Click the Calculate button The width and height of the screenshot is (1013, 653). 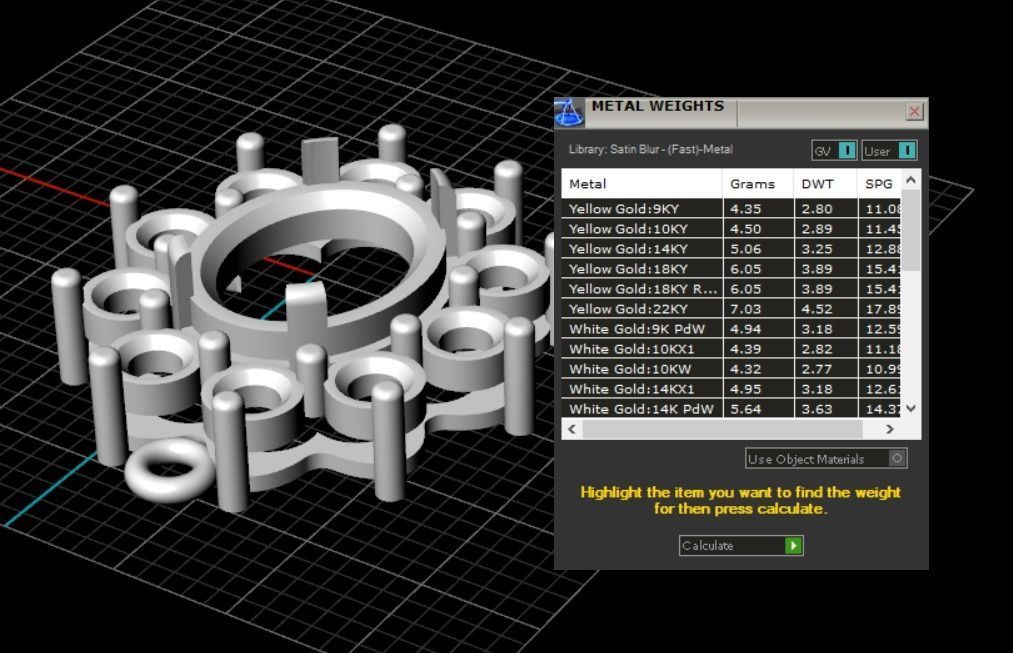coord(741,546)
